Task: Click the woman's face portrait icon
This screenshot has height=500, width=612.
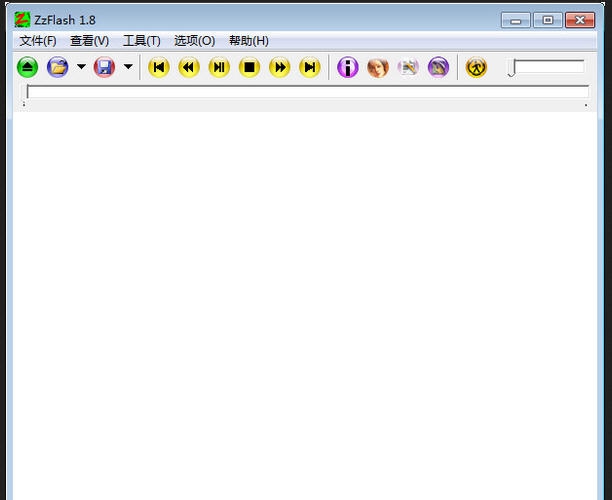Action: click(x=378, y=67)
